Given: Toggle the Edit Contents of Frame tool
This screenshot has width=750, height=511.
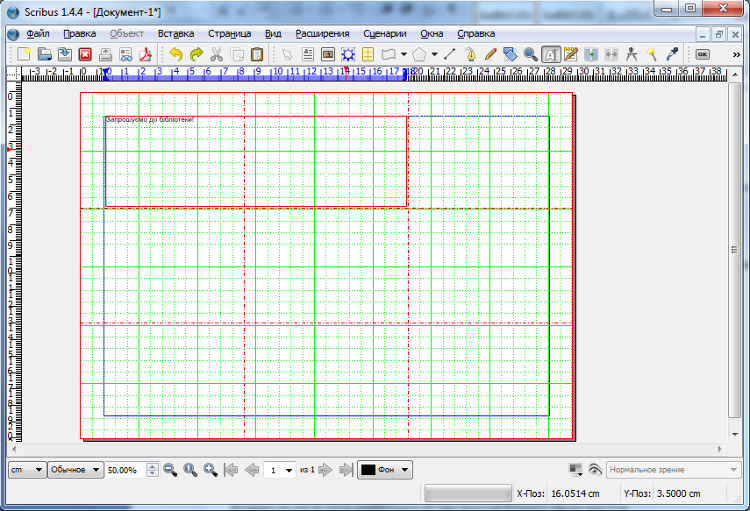Looking at the screenshot, I should (x=551, y=54).
